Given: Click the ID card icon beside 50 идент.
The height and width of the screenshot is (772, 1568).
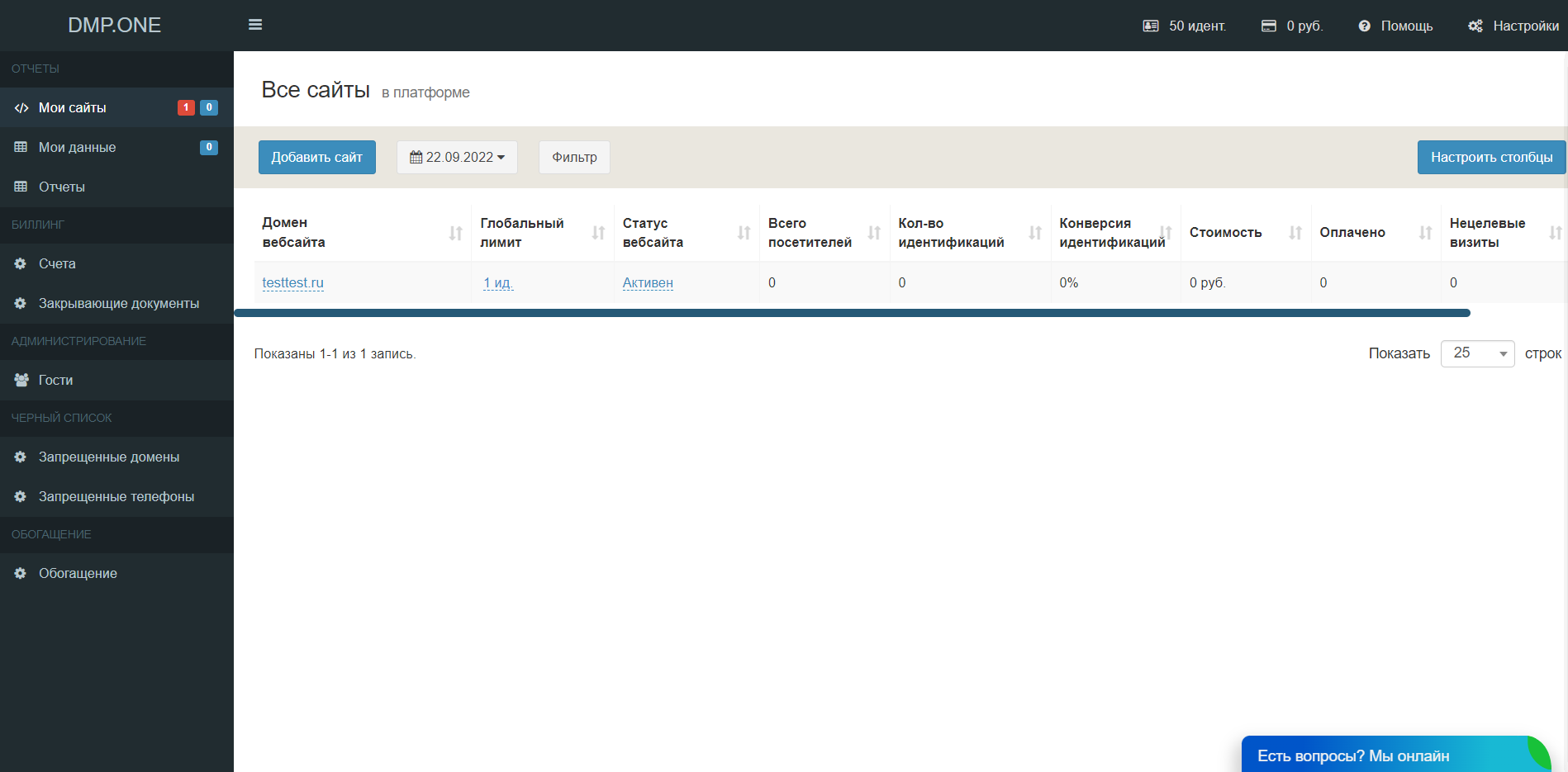Looking at the screenshot, I should pos(1151,26).
